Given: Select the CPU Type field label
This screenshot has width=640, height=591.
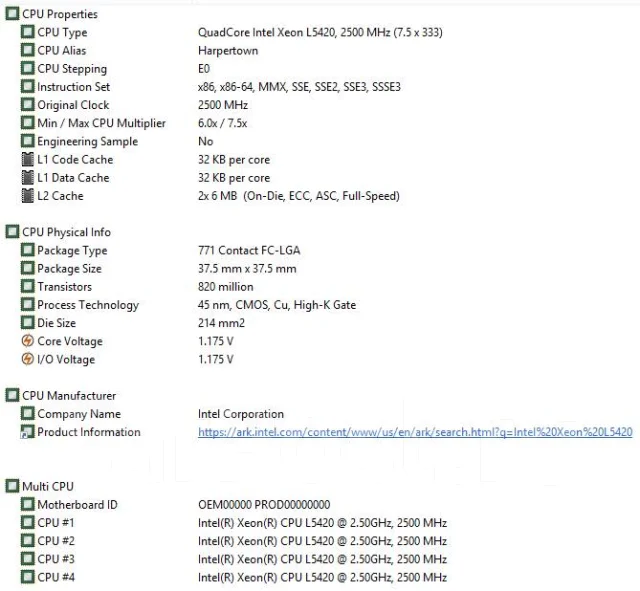Looking at the screenshot, I should click(62, 33).
